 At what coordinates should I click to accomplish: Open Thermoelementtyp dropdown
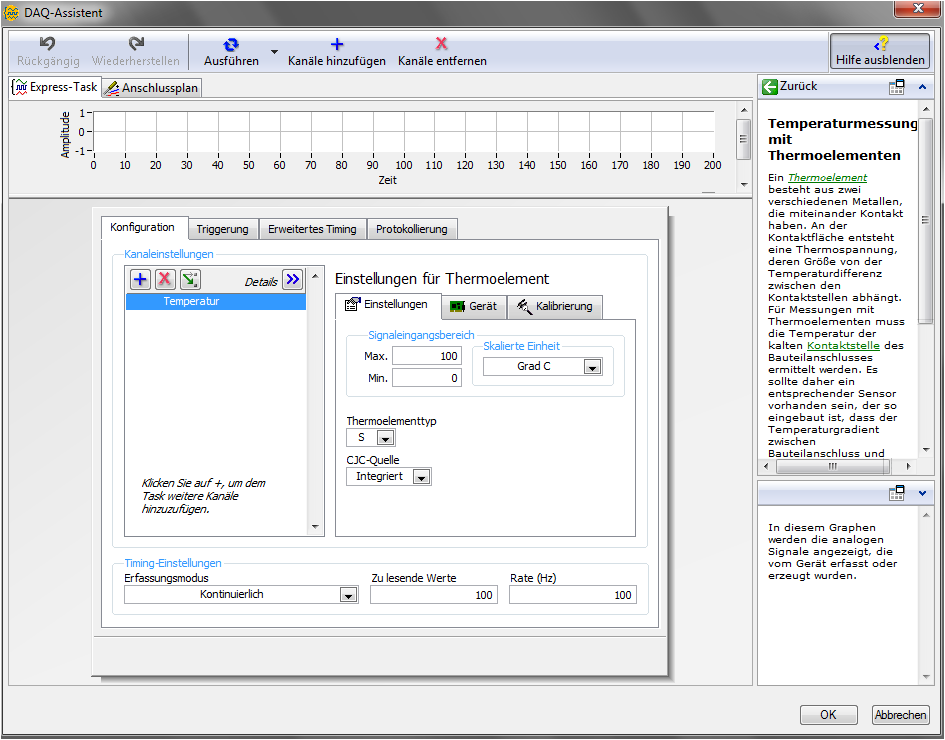pyautogui.click(x=385, y=438)
